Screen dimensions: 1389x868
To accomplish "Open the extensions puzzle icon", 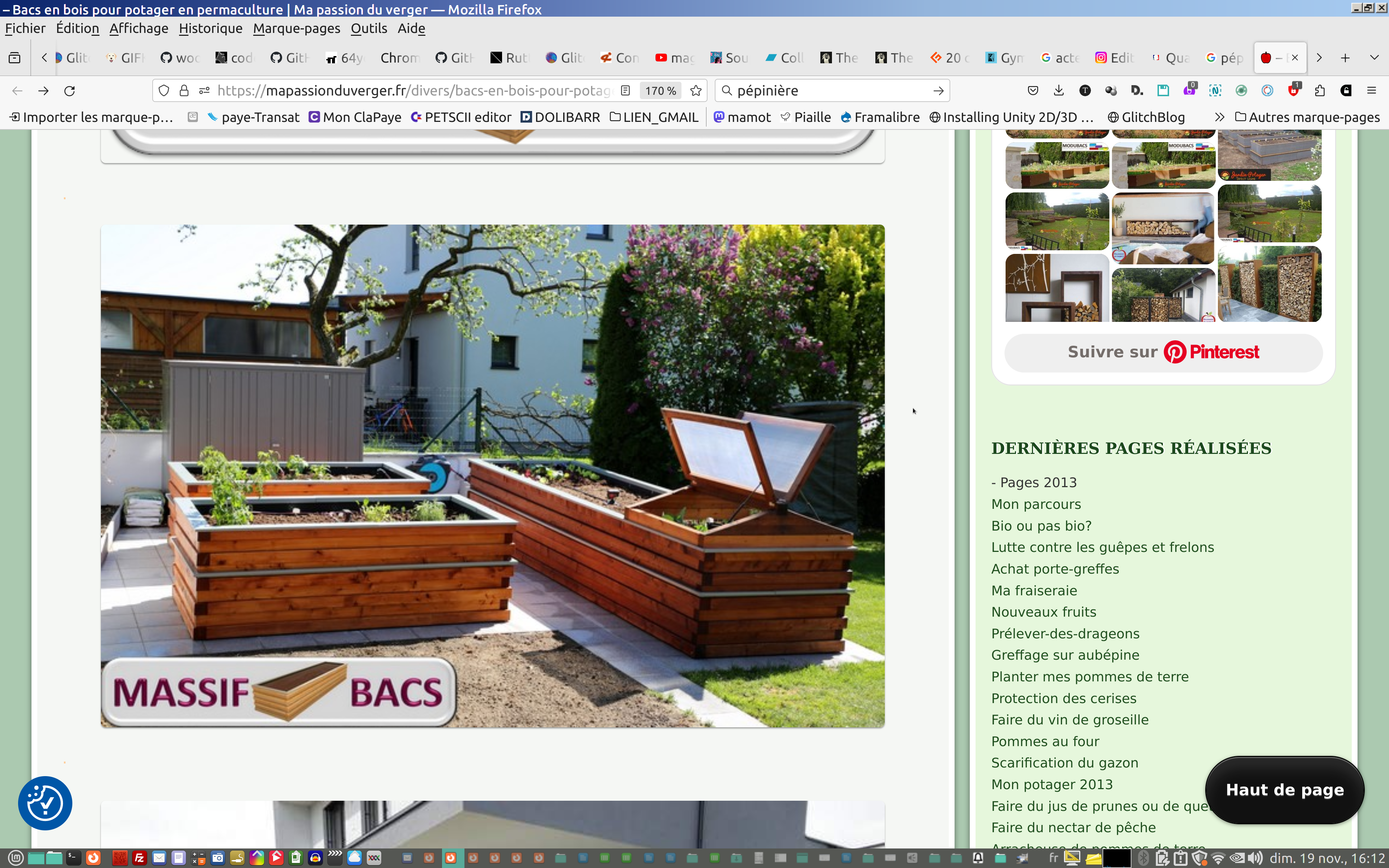I will (x=1320, y=91).
